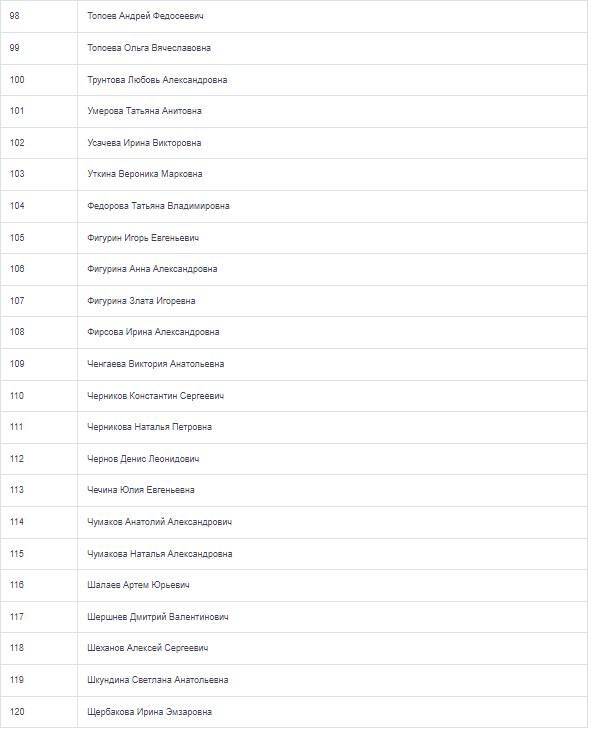This screenshot has height=733, width=595.
Task: Select Фигурин Игорь Евгеньевич entry
Action: 143,237
